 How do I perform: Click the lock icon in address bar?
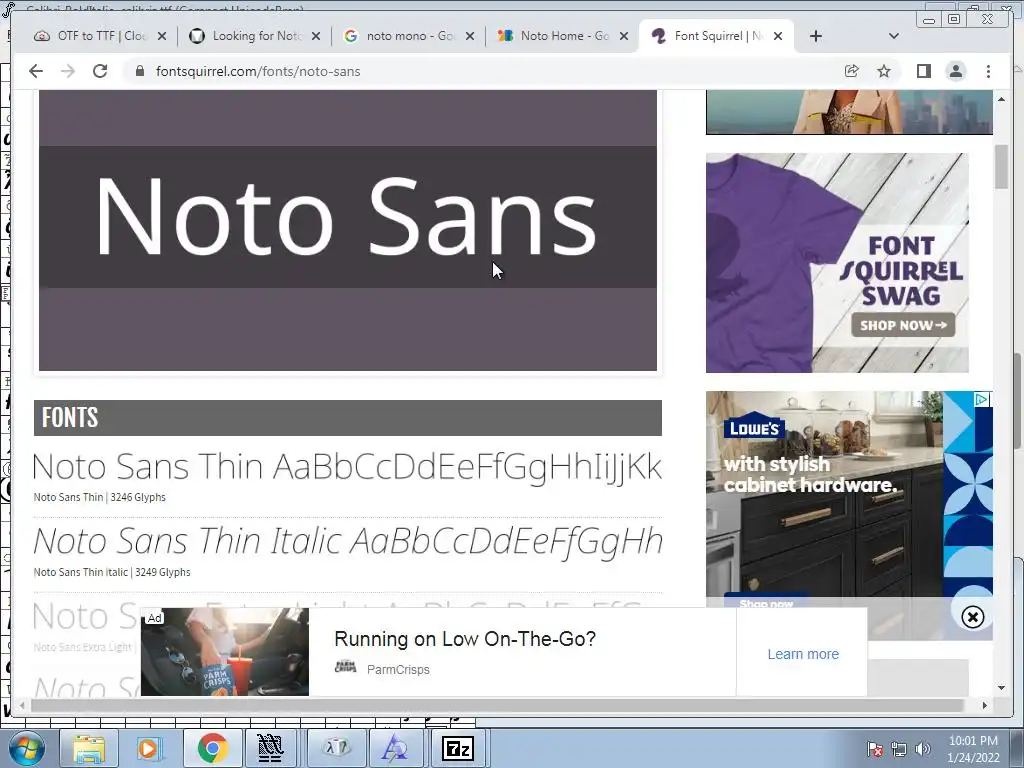pyautogui.click(x=140, y=71)
